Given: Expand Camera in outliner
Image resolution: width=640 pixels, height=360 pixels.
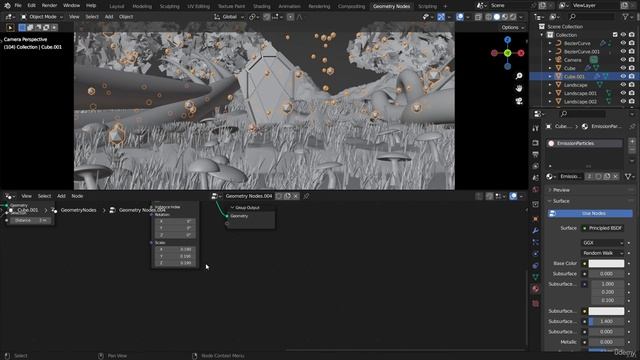Looking at the screenshot, I should tap(550, 60).
